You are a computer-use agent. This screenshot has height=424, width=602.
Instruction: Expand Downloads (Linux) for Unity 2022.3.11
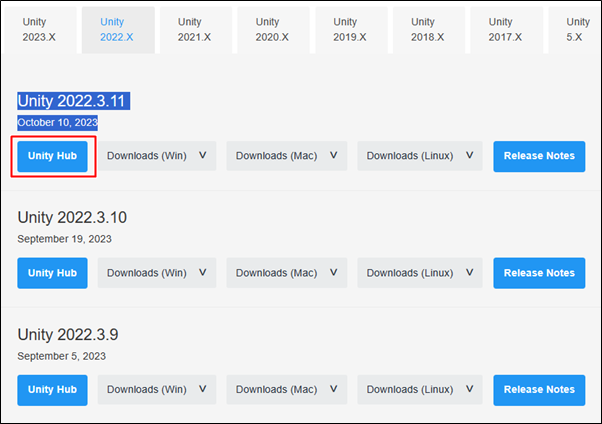click(420, 156)
